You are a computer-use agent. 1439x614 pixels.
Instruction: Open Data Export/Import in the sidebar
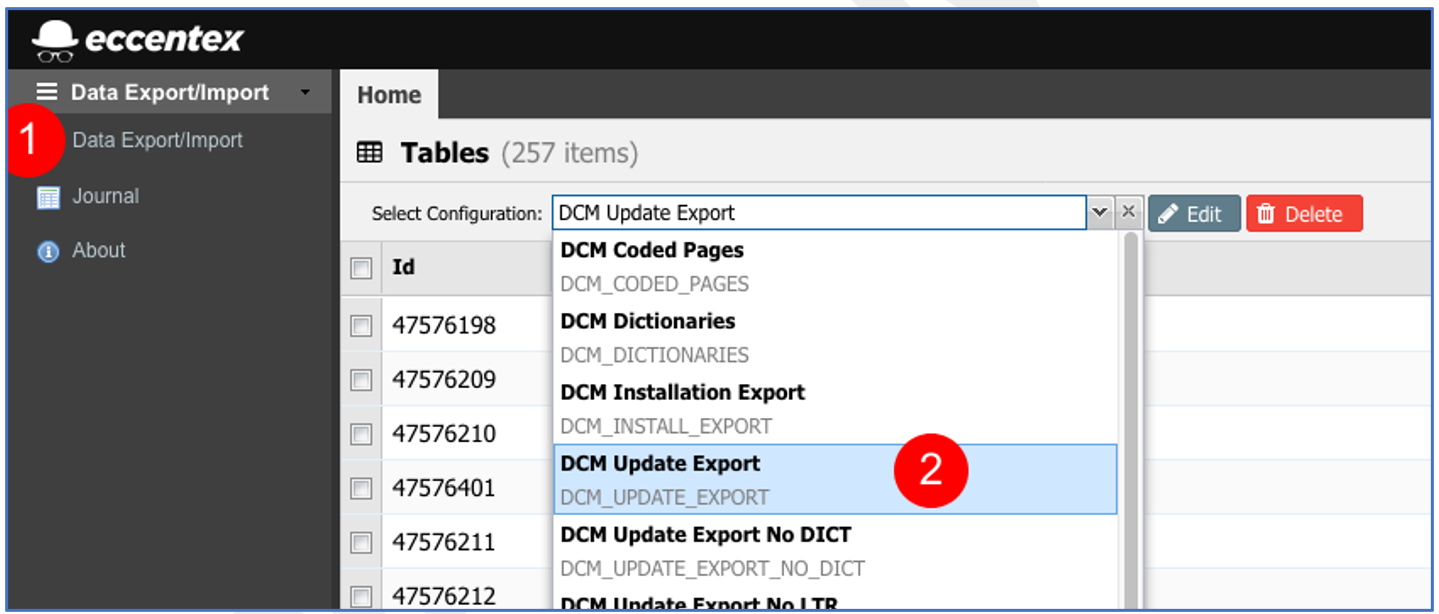point(157,140)
